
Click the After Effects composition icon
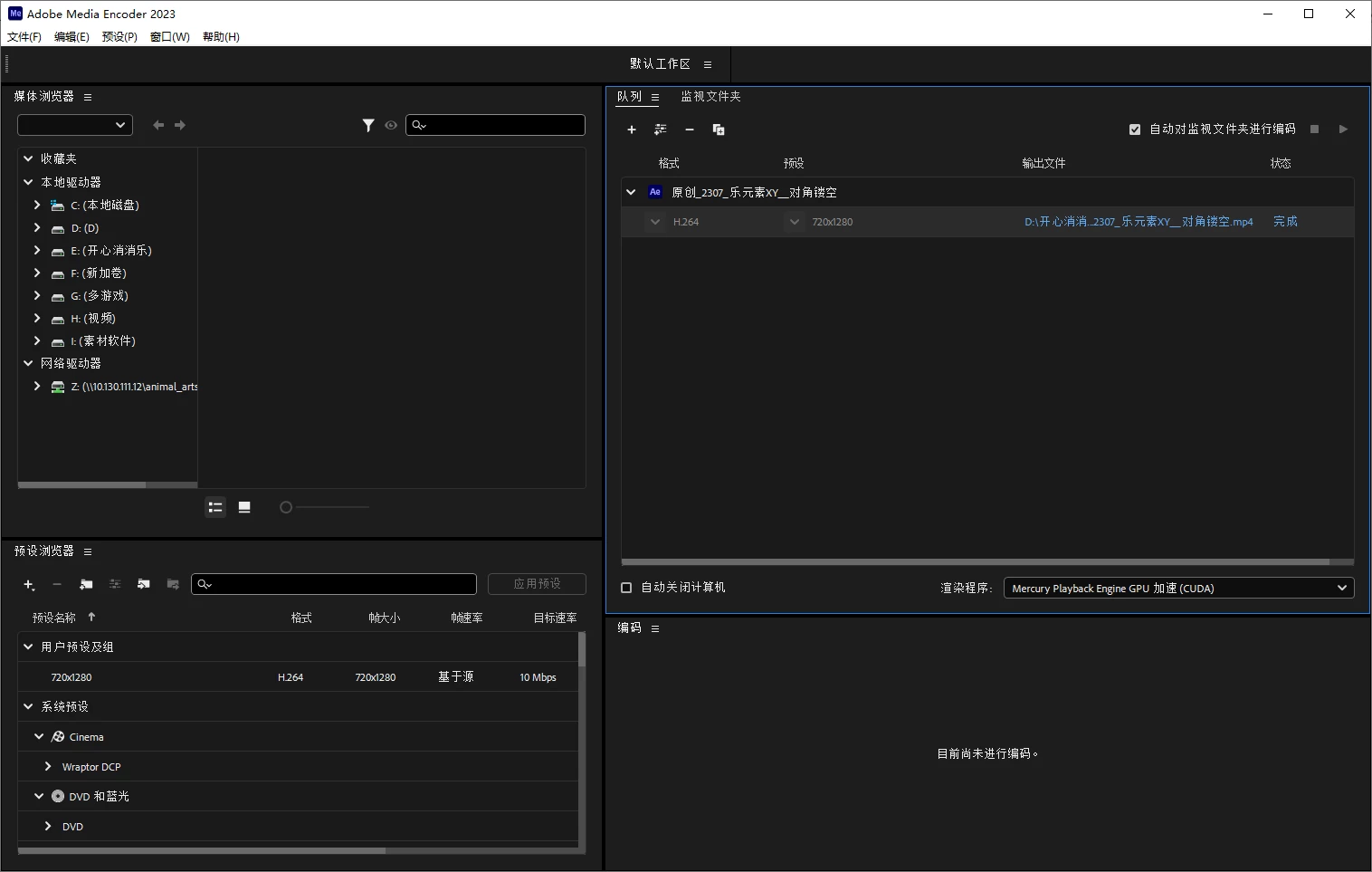[x=655, y=192]
